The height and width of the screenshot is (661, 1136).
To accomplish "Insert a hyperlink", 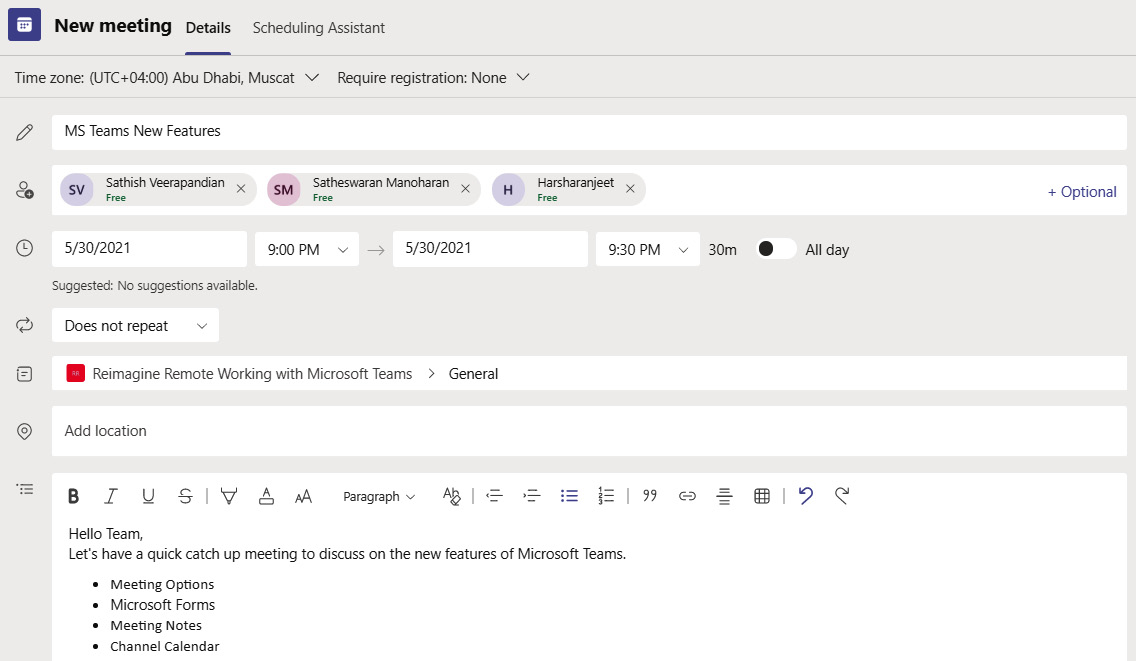I will click(x=688, y=496).
